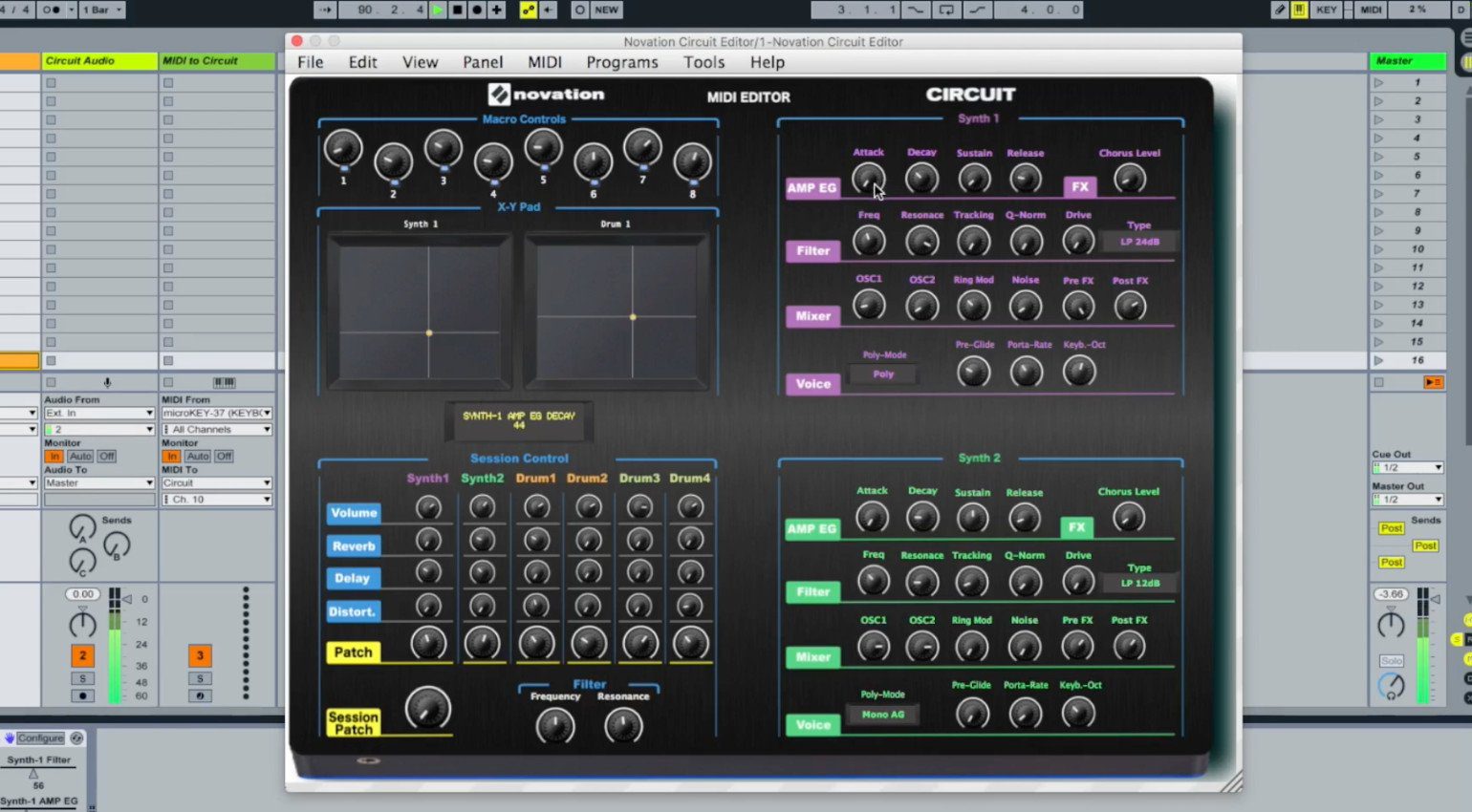
Task: Click the Synth 1 Mixer OSC1 knob
Action: click(869, 306)
